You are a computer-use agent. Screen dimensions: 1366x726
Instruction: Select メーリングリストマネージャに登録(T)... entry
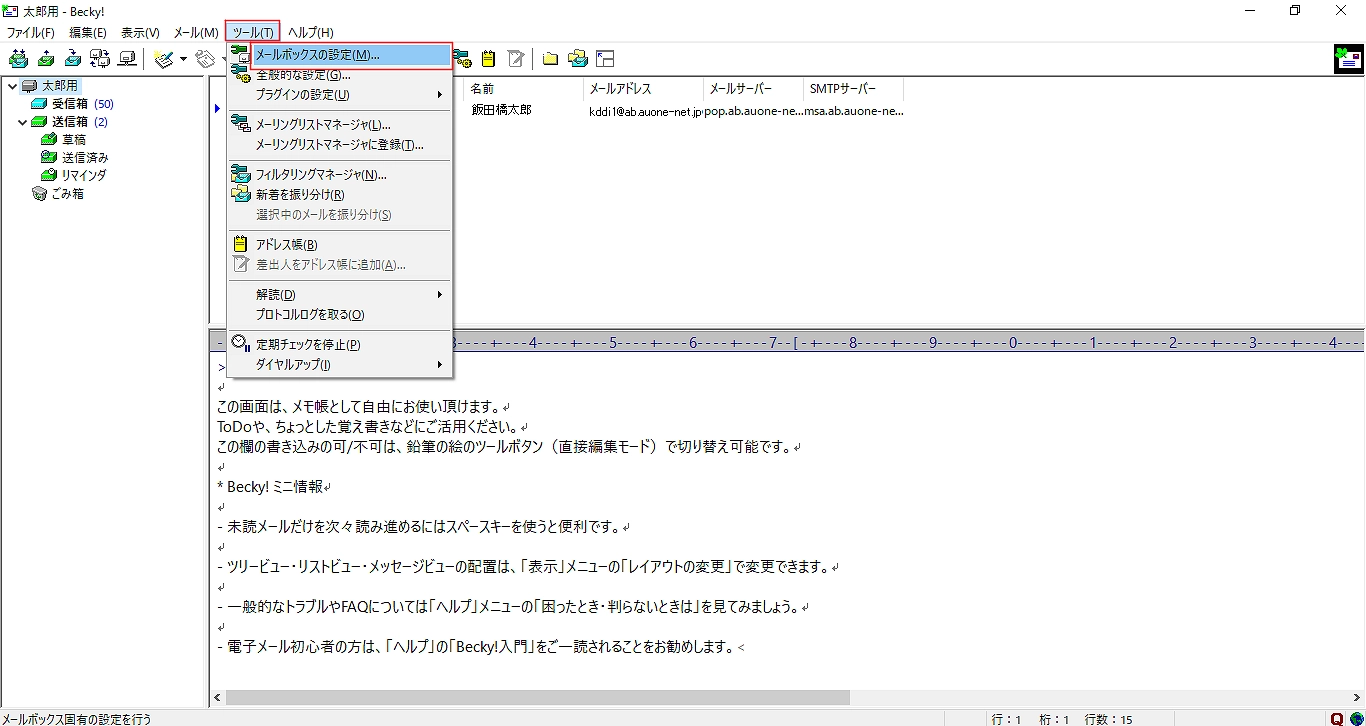(x=340, y=145)
